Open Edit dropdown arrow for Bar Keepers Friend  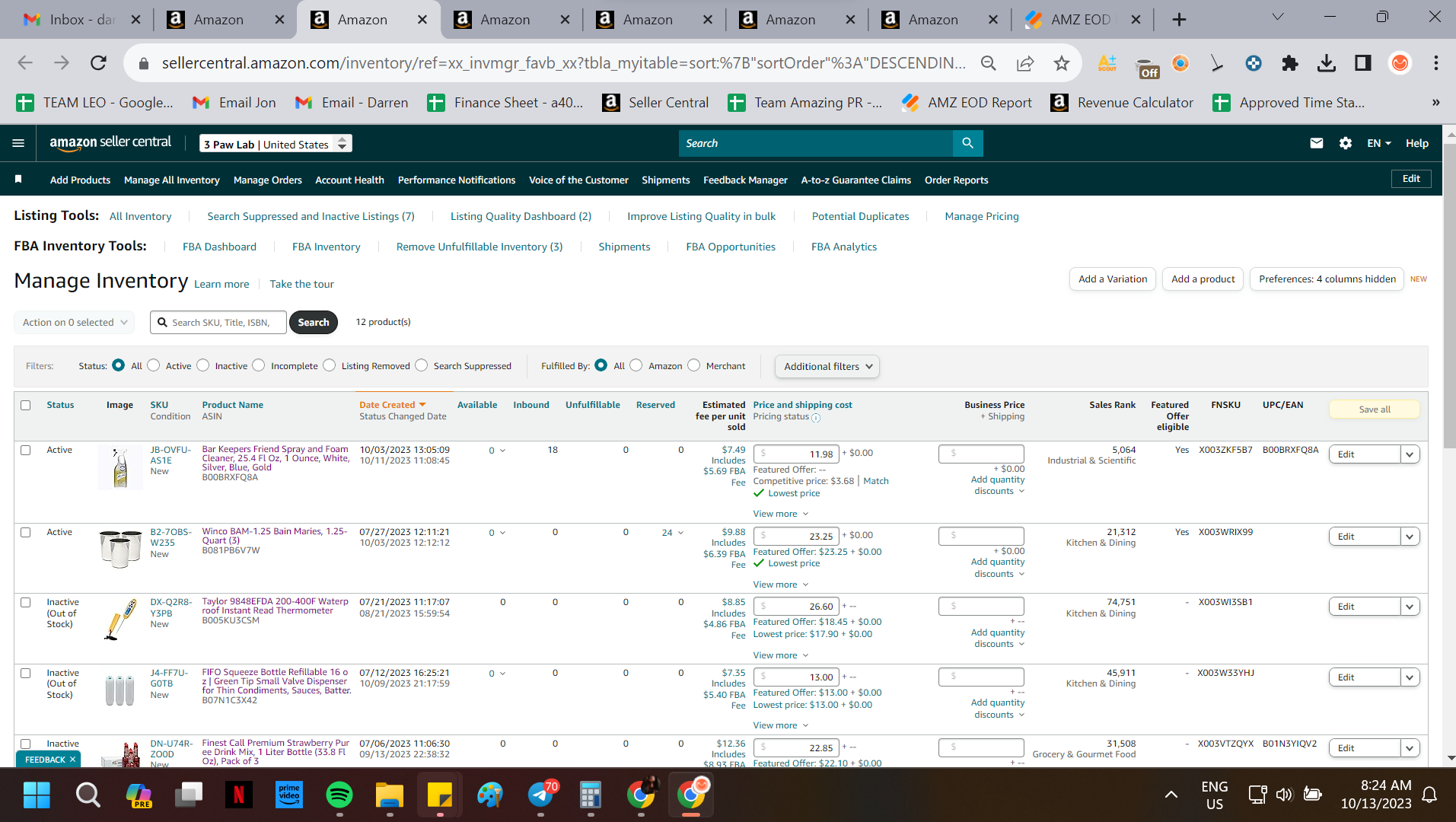point(1410,454)
